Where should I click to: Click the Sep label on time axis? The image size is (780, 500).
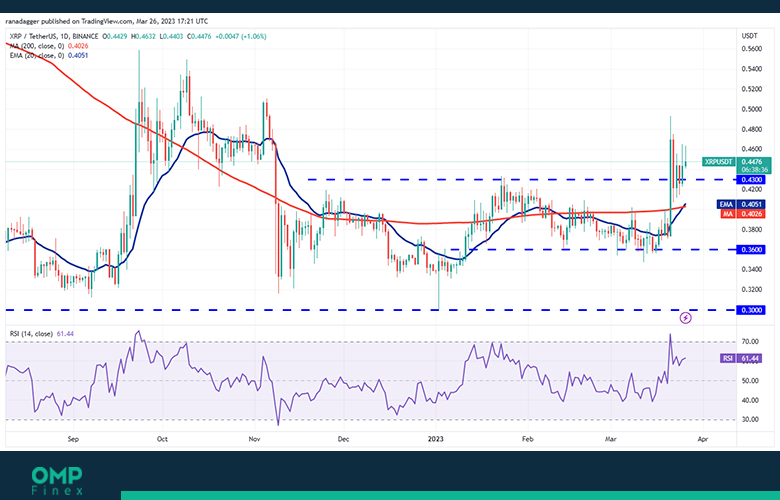[73, 439]
